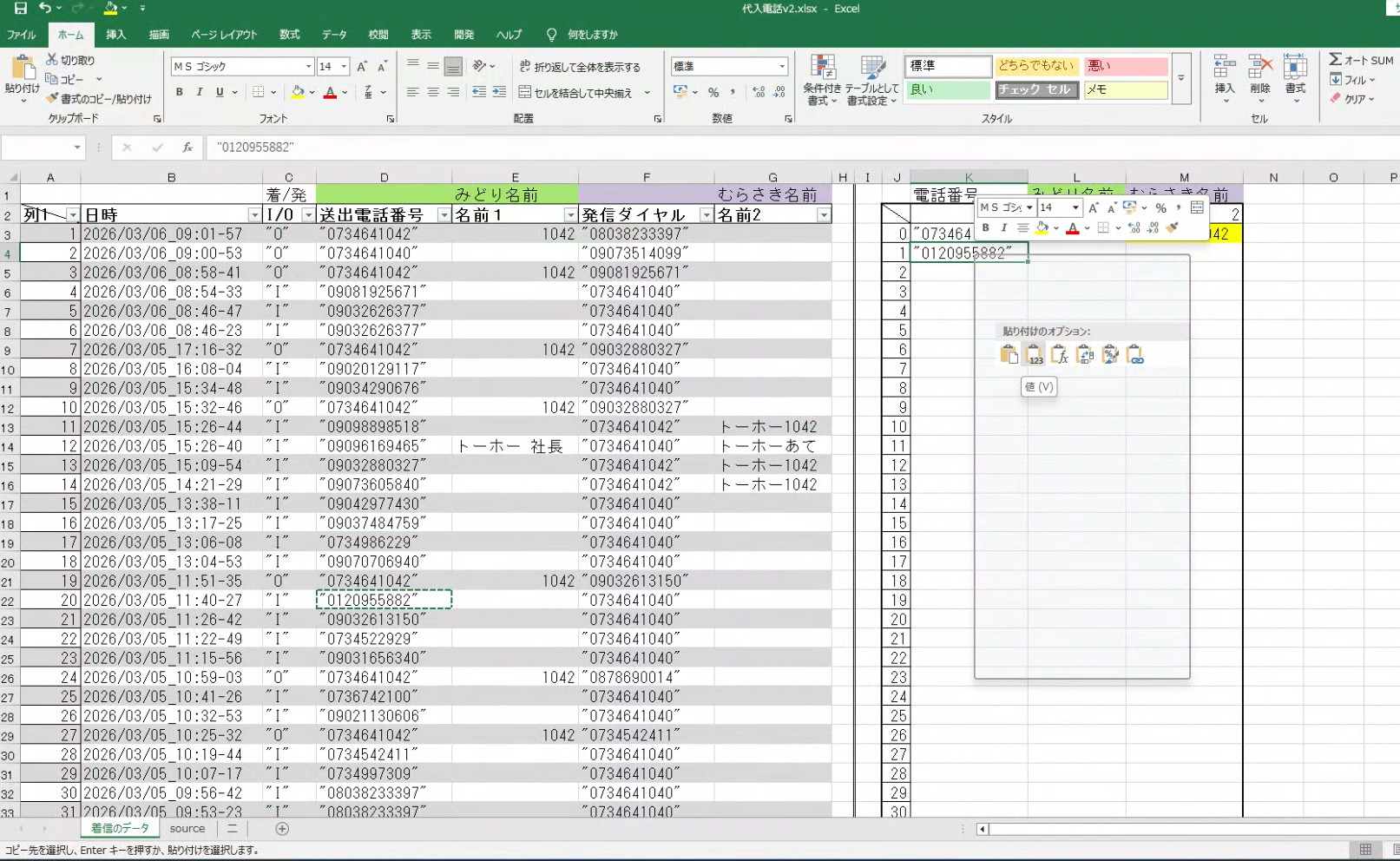Expand the MS ゴシック font name dropdown in ribbon
Viewport: 1400px width, 861px height.
pos(308,67)
